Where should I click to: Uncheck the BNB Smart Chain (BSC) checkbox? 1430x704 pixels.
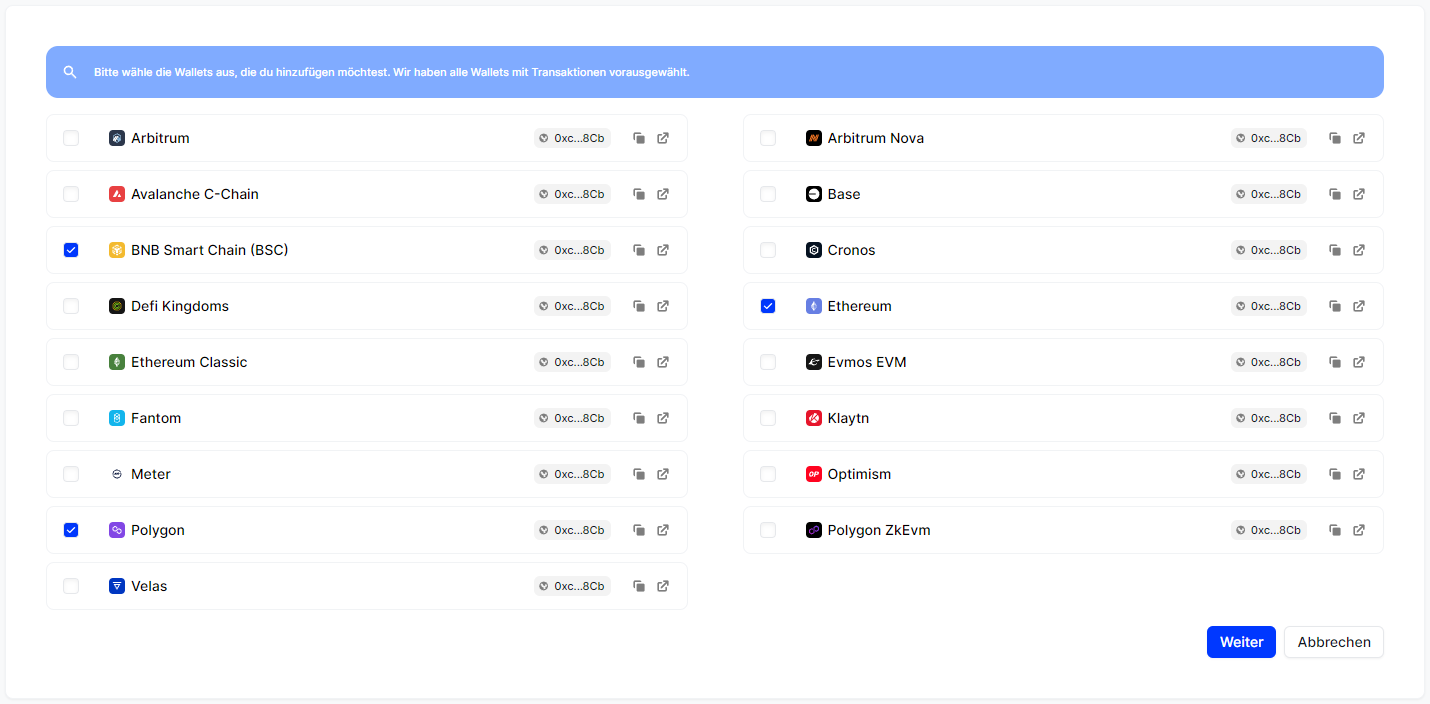71,250
